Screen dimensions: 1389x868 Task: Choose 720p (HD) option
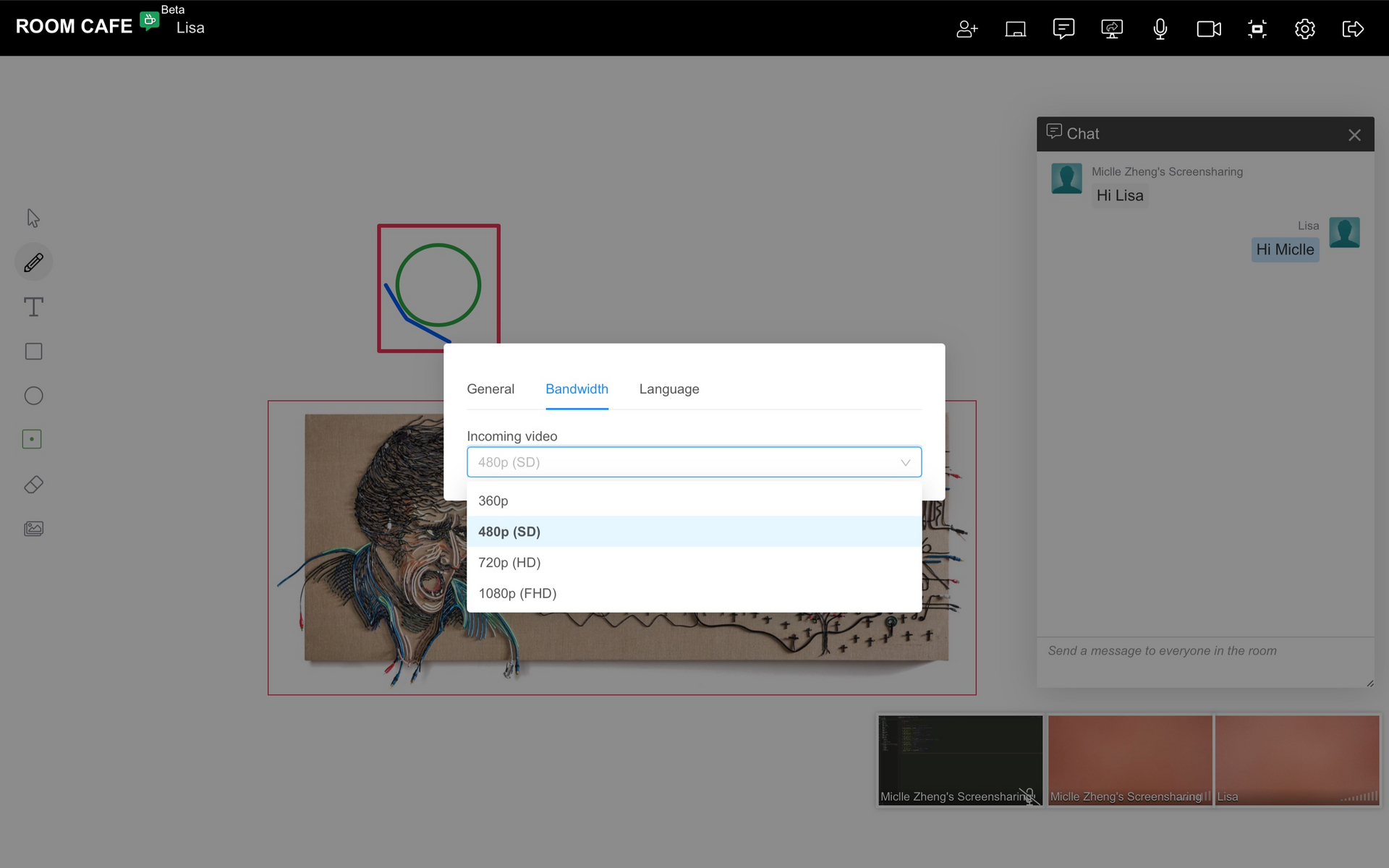[694, 563]
